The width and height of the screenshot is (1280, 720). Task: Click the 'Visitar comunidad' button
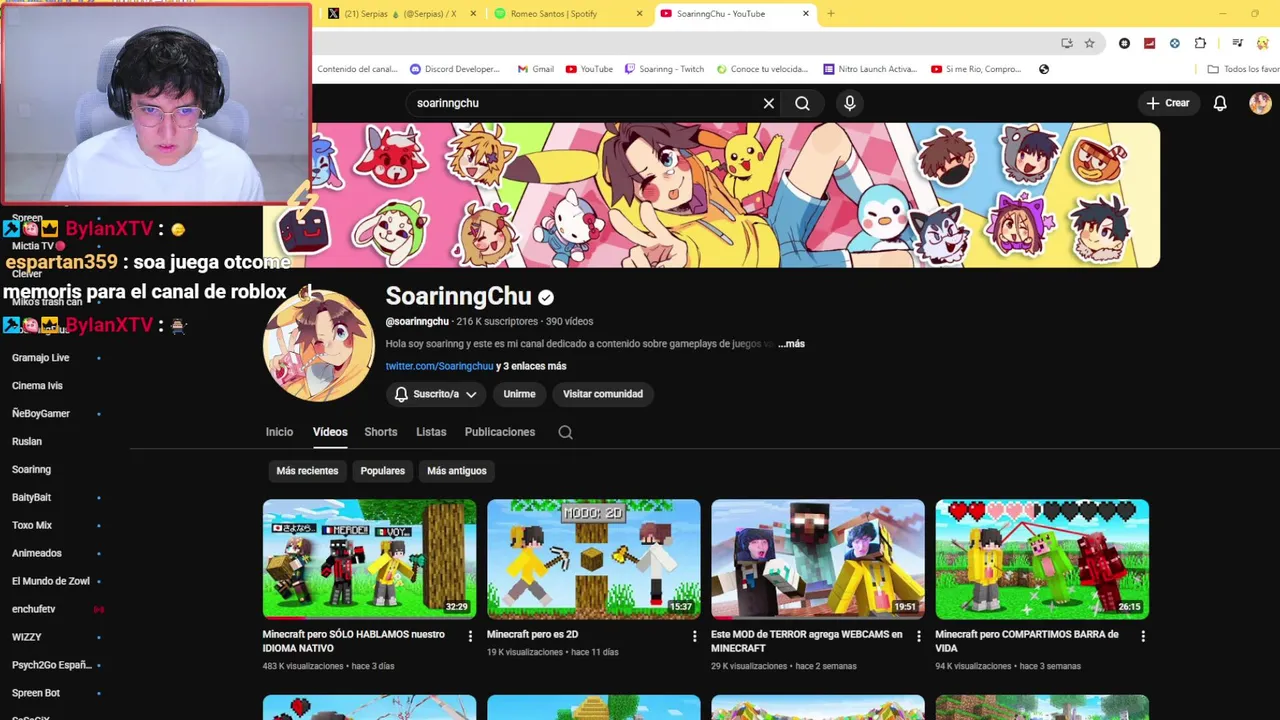603,394
